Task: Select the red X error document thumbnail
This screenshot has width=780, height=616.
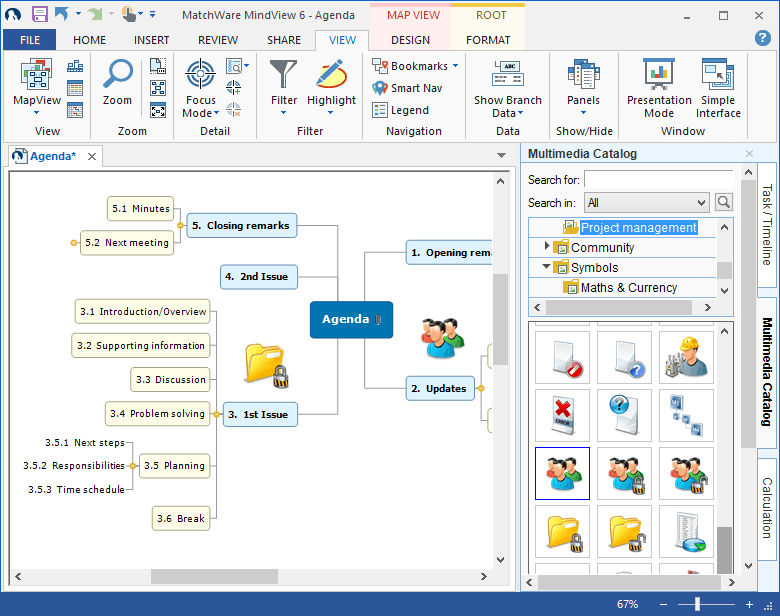Action: [x=562, y=415]
